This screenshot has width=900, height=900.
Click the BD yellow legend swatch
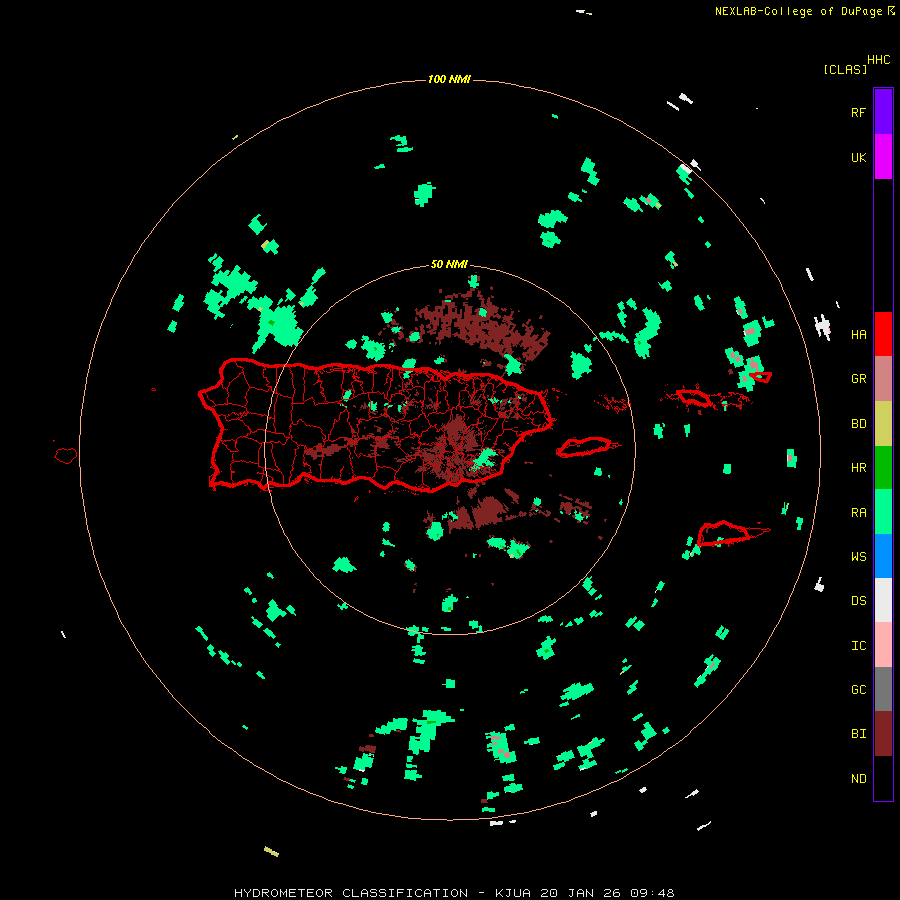click(x=883, y=424)
